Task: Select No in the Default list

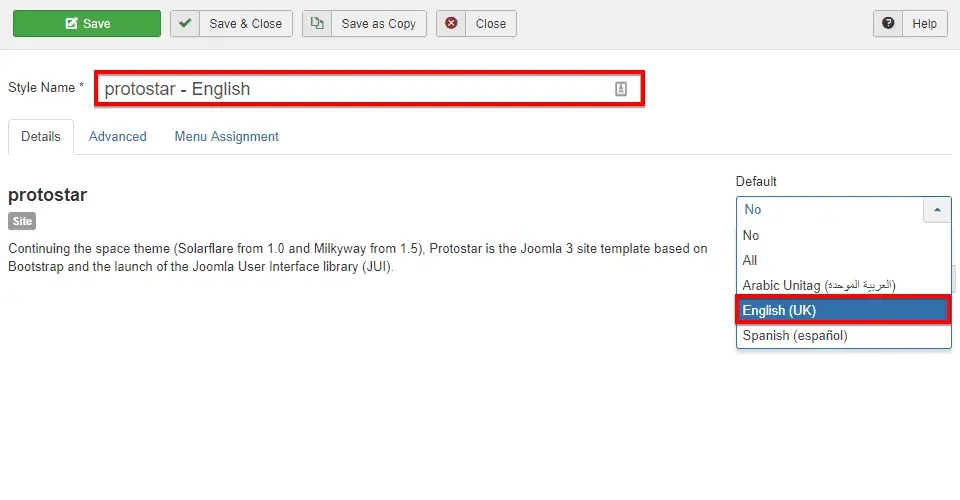Action: [844, 235]
